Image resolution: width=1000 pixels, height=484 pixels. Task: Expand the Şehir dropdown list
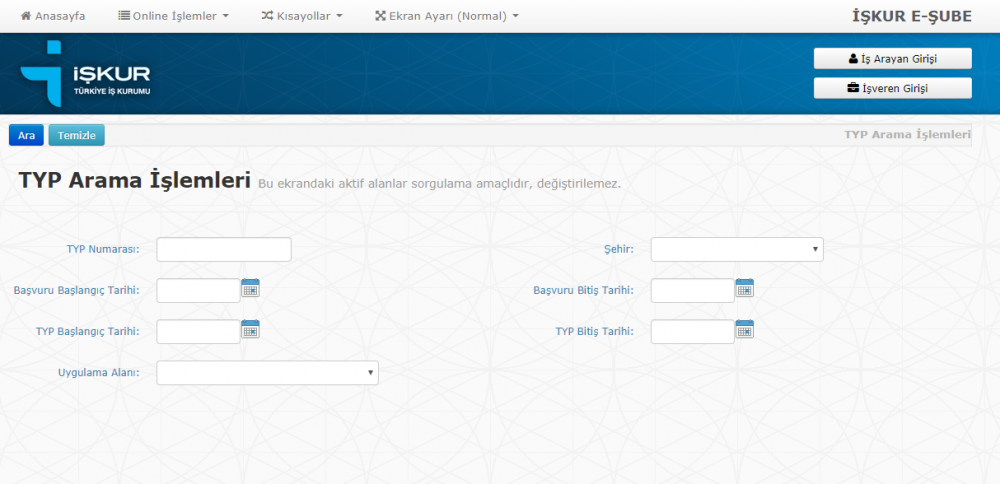point(737,249)
